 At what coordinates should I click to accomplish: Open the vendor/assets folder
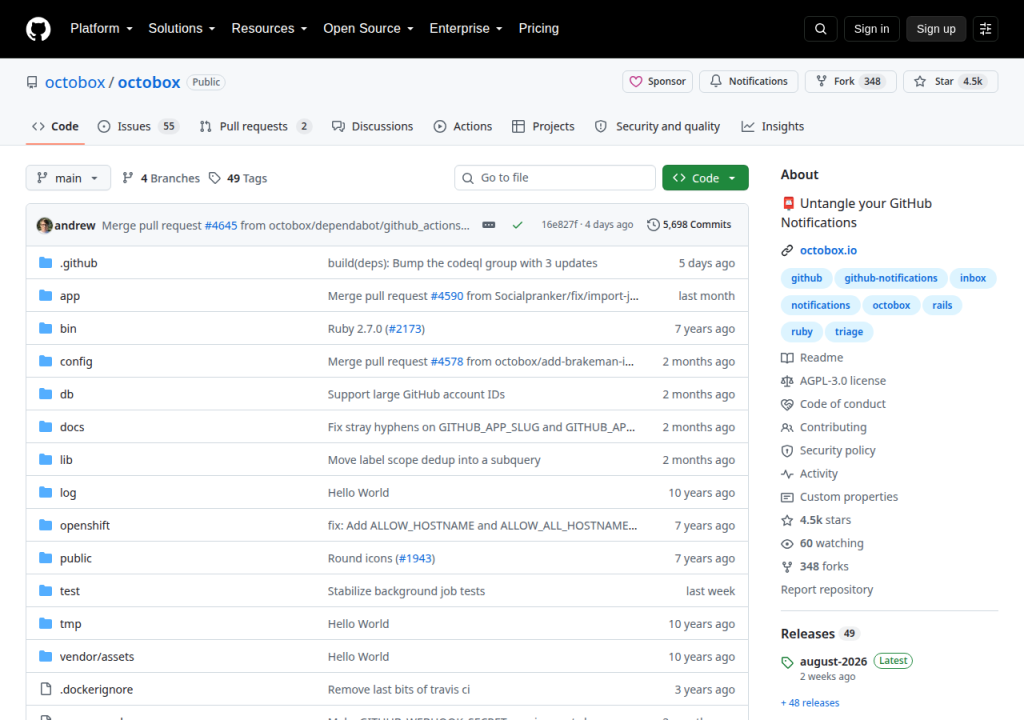[97, 657]
